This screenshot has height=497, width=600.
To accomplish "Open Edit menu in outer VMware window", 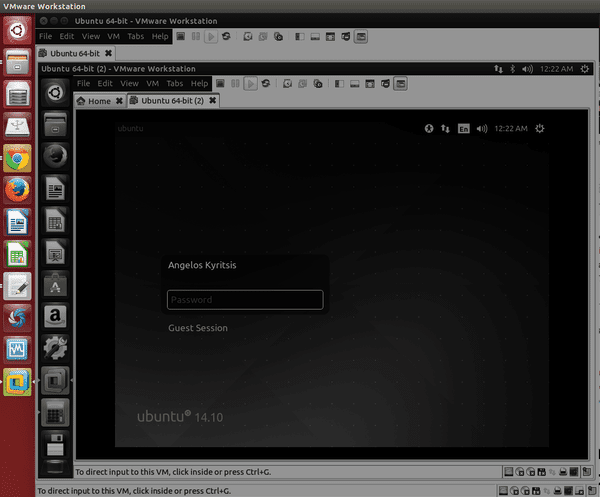I will tap(67, 36).
